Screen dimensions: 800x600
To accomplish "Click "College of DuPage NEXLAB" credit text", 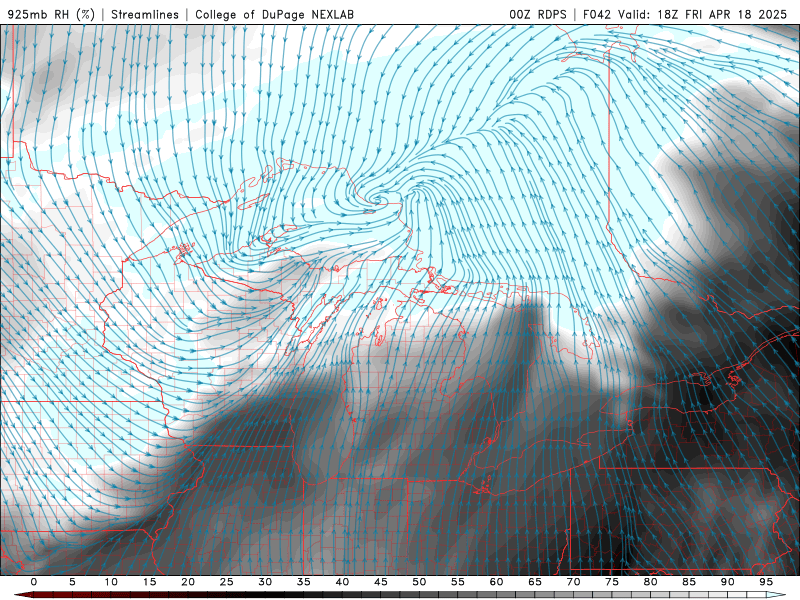I will [274, 14].
